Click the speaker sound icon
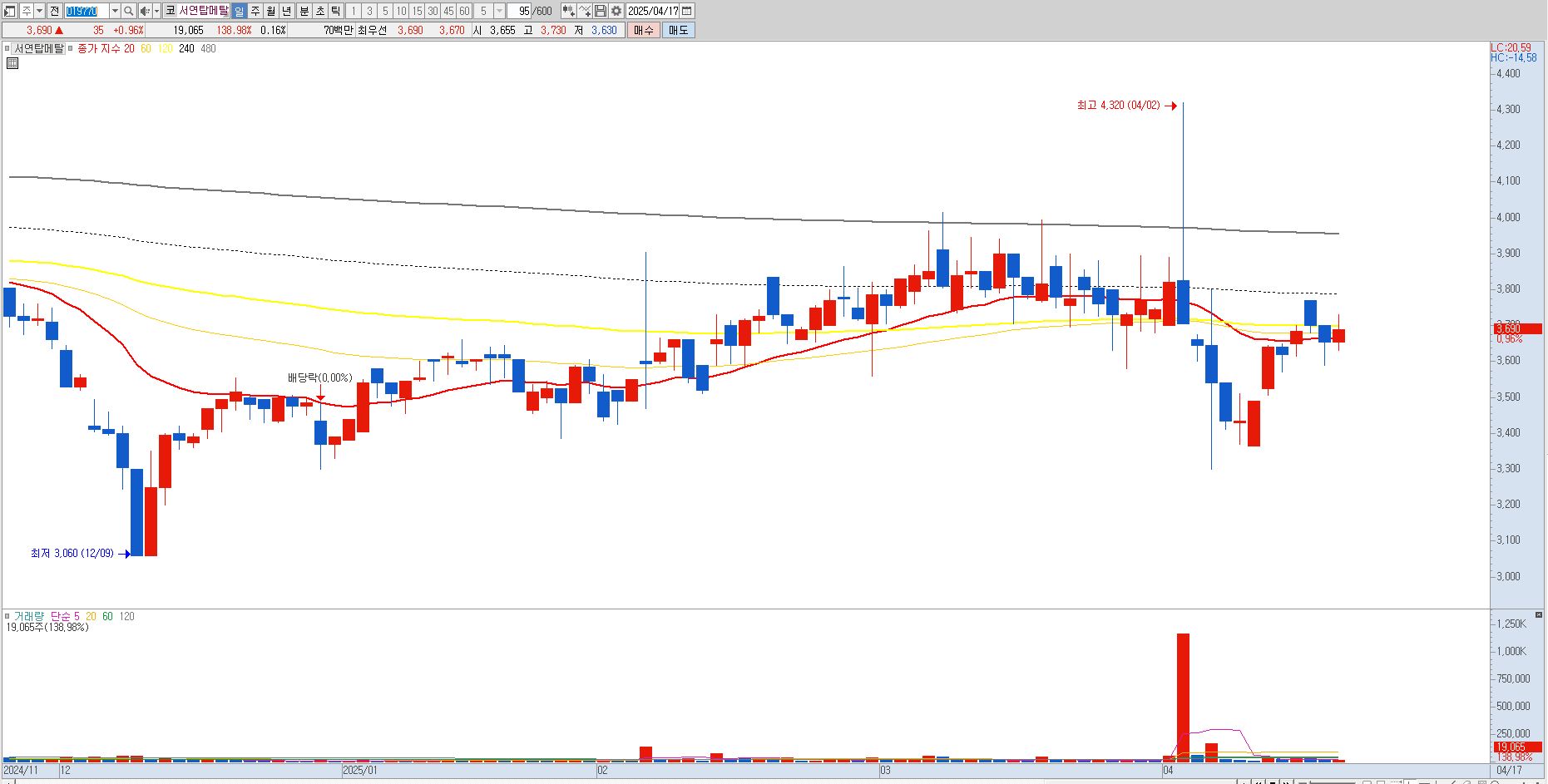 145,11
